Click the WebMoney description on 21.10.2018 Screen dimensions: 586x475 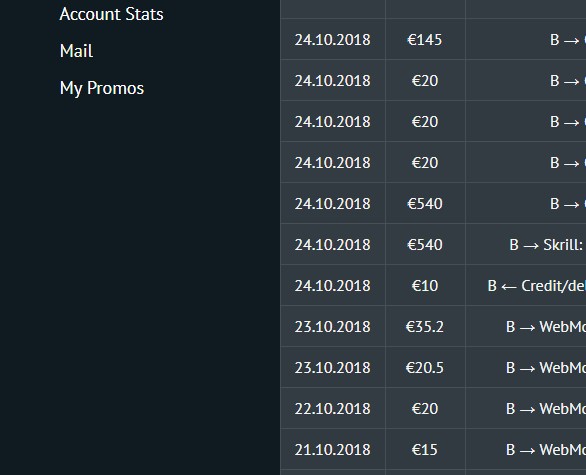(x=546, y=450)
